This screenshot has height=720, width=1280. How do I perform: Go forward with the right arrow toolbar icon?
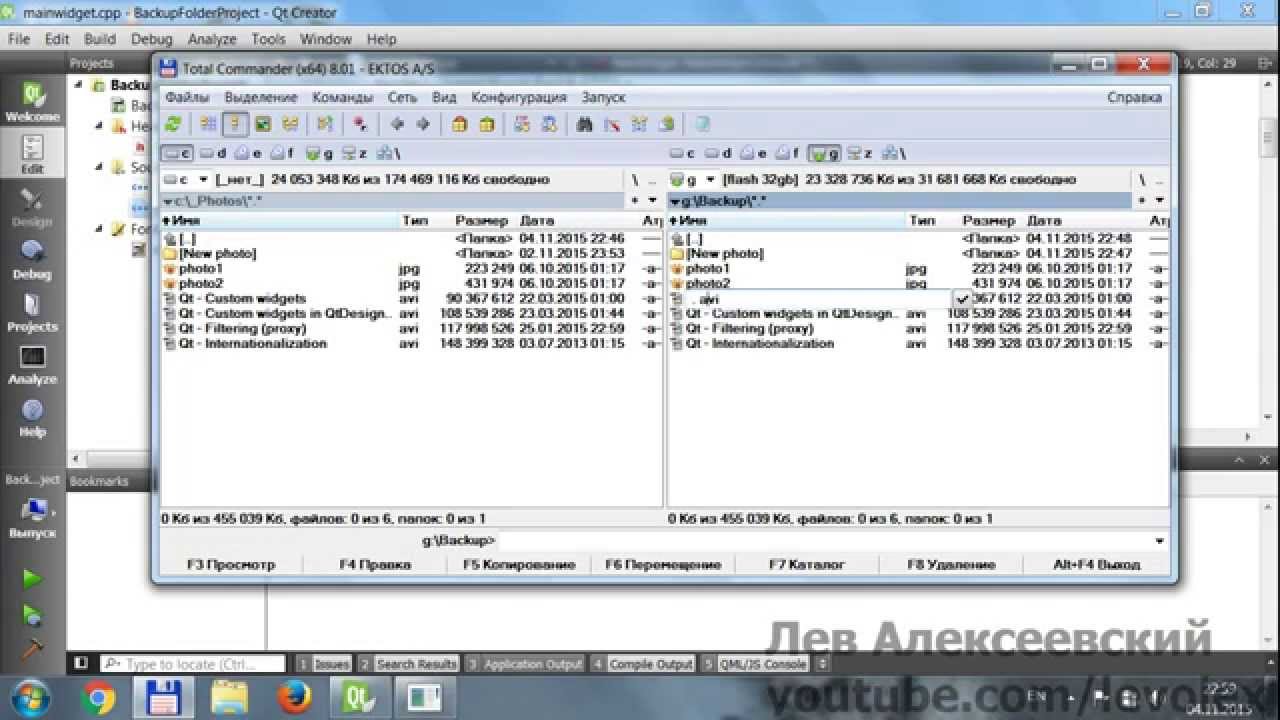423,124
